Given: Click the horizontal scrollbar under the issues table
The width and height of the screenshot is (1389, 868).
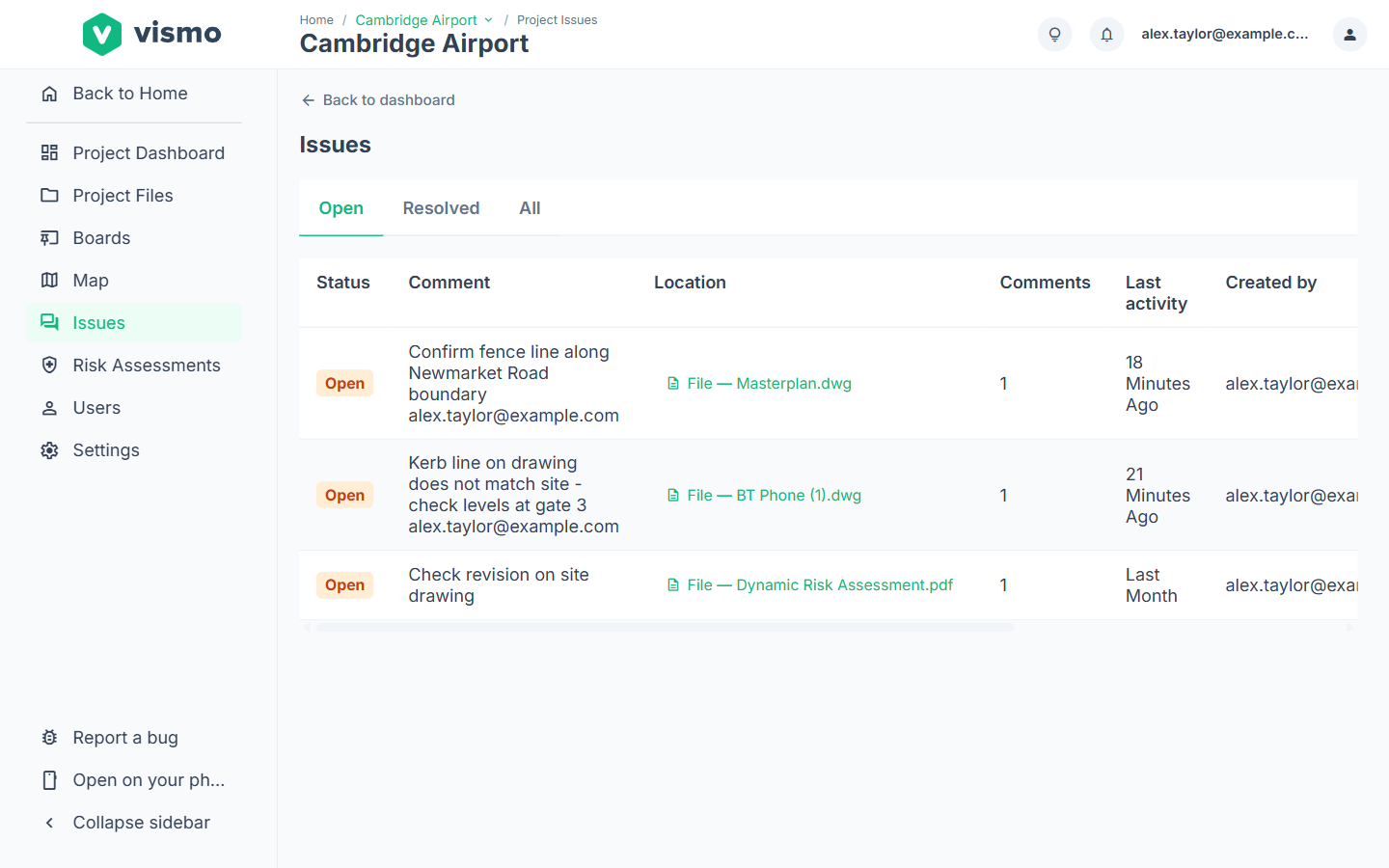Looking at the screenshot, I should tap(666, 627).
